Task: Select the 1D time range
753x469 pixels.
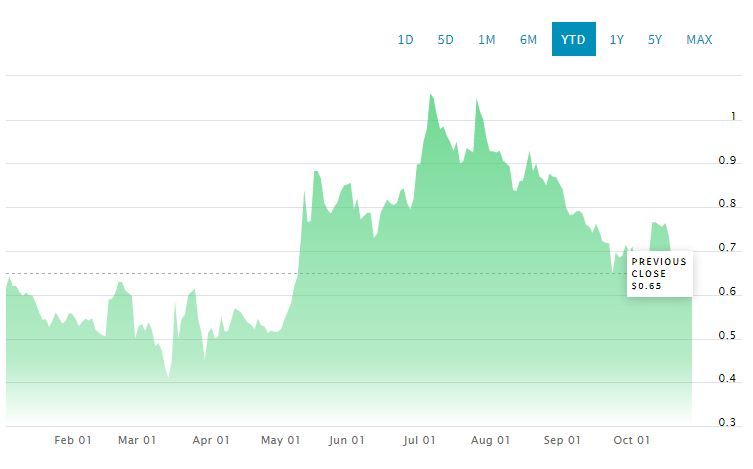Action: coord(405,40)
